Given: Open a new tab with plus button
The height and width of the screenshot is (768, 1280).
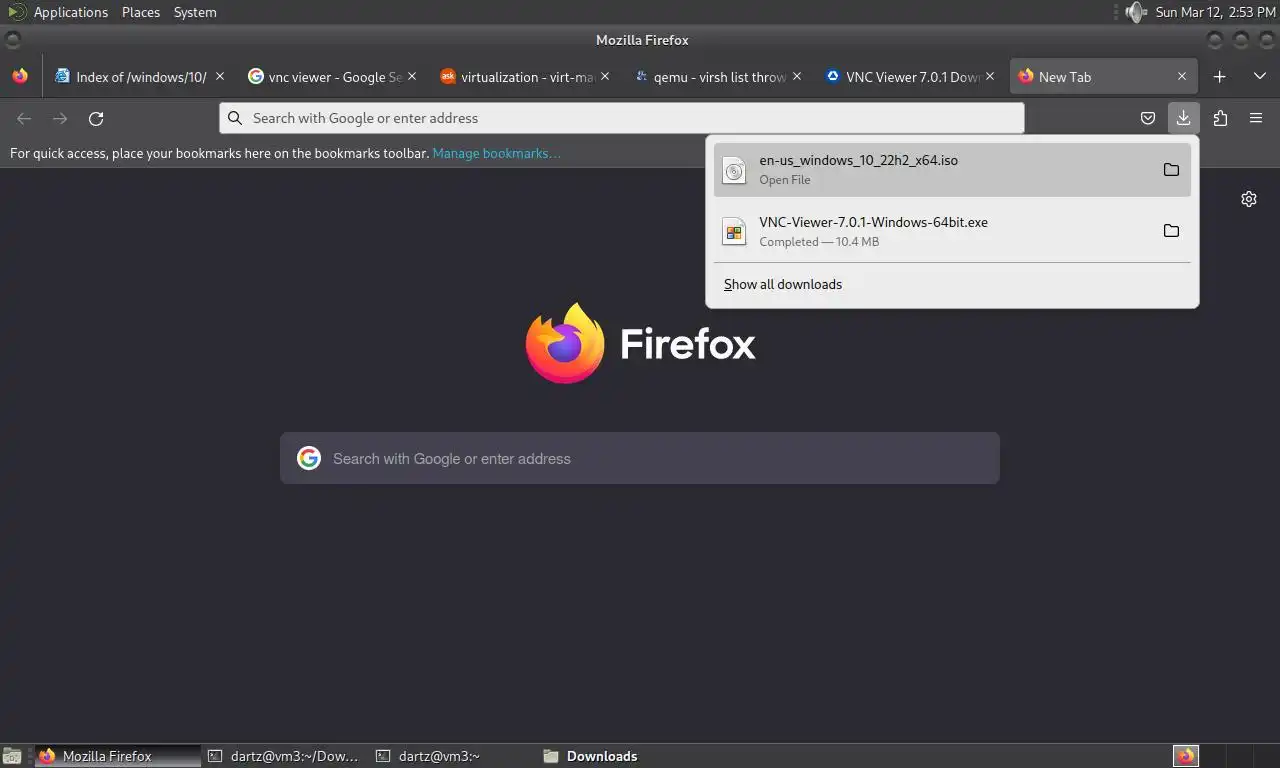Looking at the screenshot, I should click(x=1219, y=76).
